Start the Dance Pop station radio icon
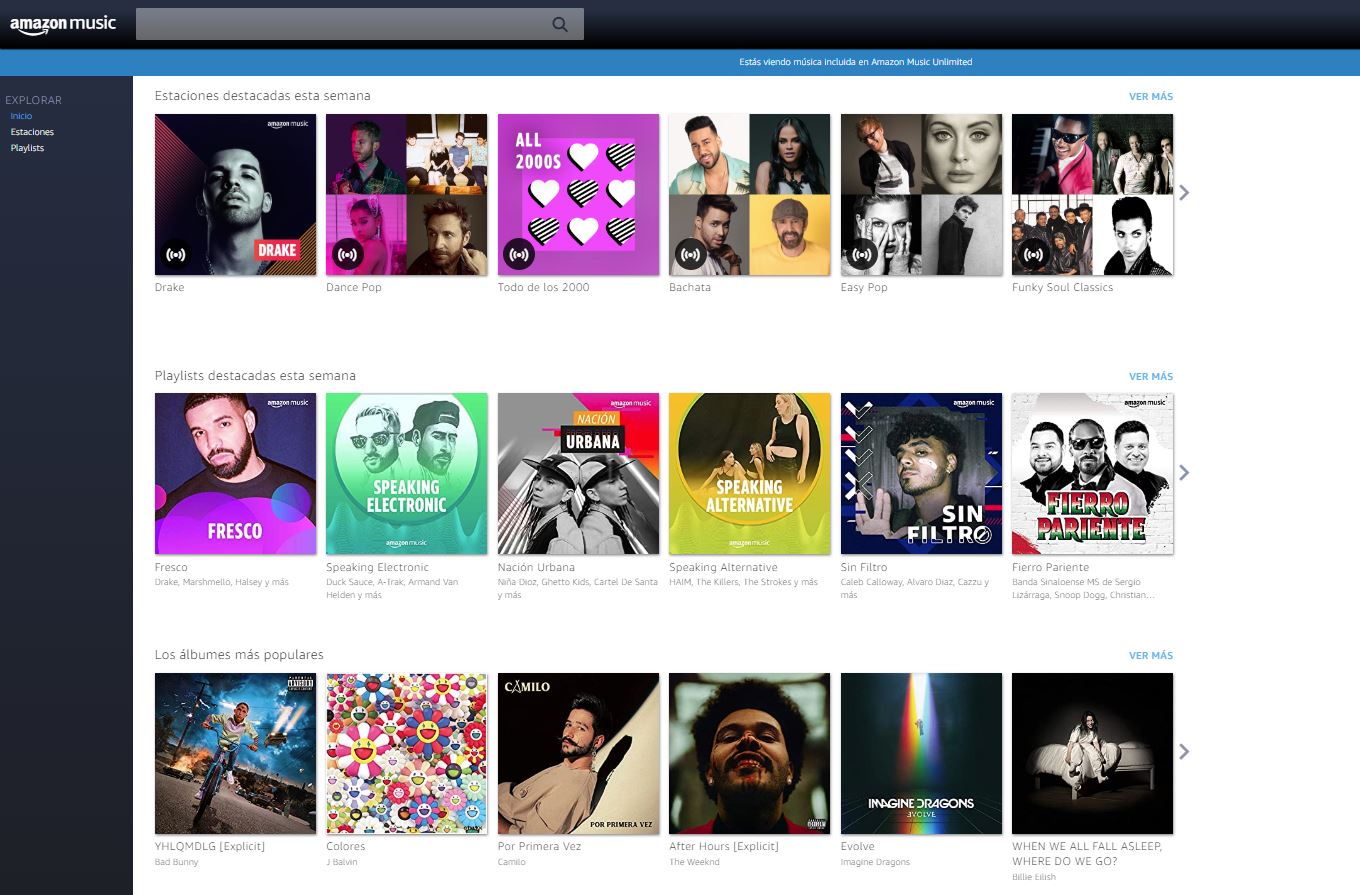The image size is (1360, 895). 348,255
